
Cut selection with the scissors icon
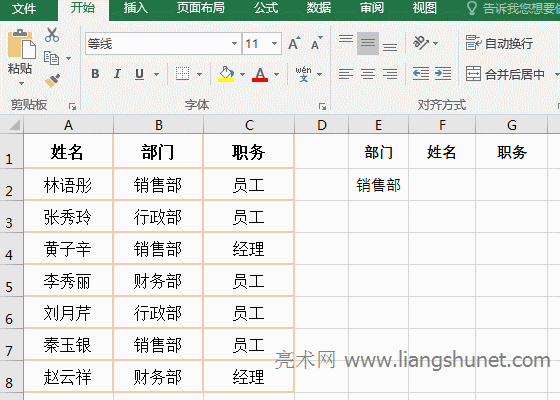click(52, 35)
